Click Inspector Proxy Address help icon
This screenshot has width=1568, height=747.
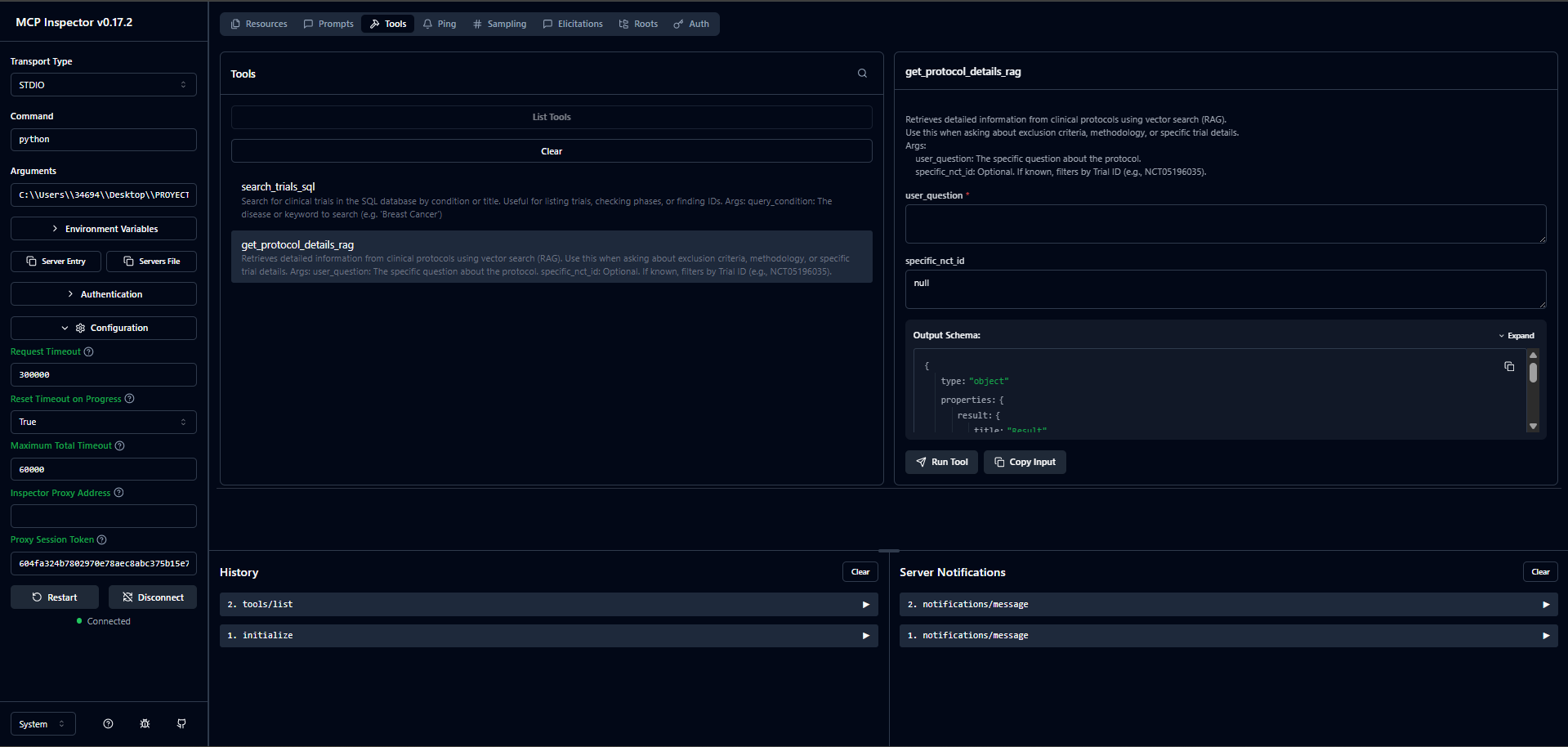119,493
